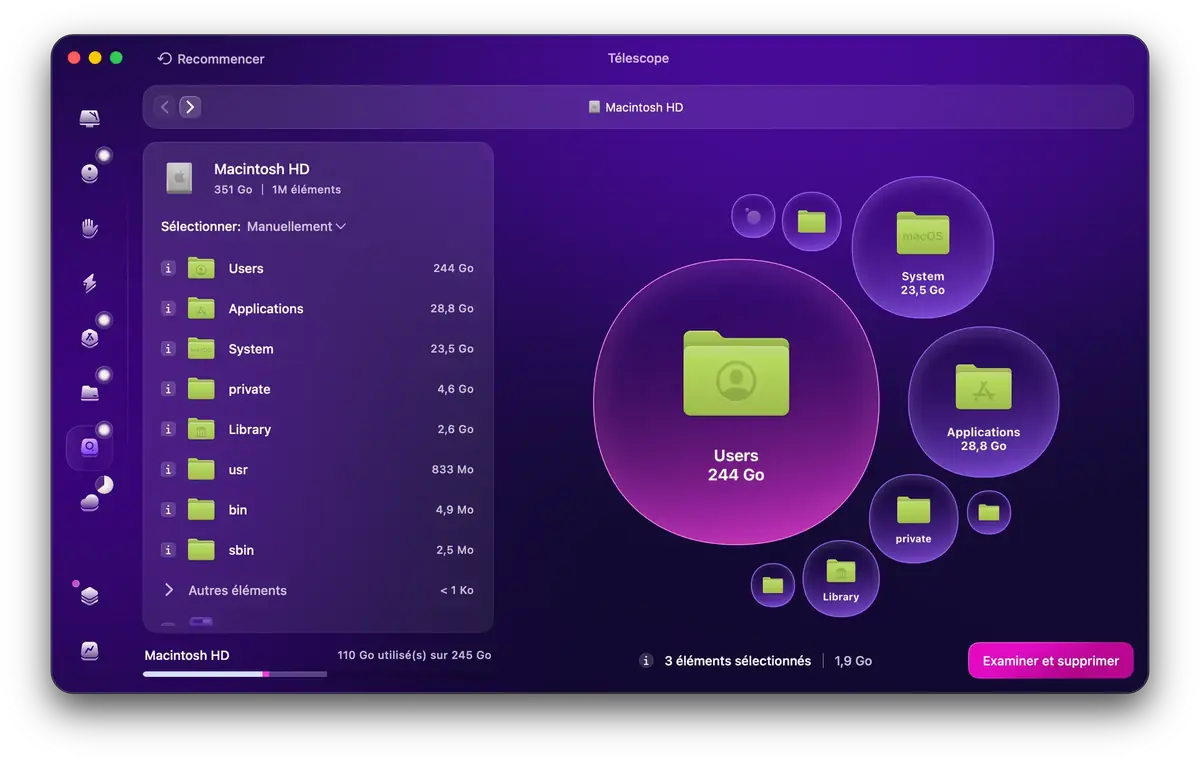Show info for the Users folder row
The width and height of the screenshot is (1200, 761).
tap(168, 268)
